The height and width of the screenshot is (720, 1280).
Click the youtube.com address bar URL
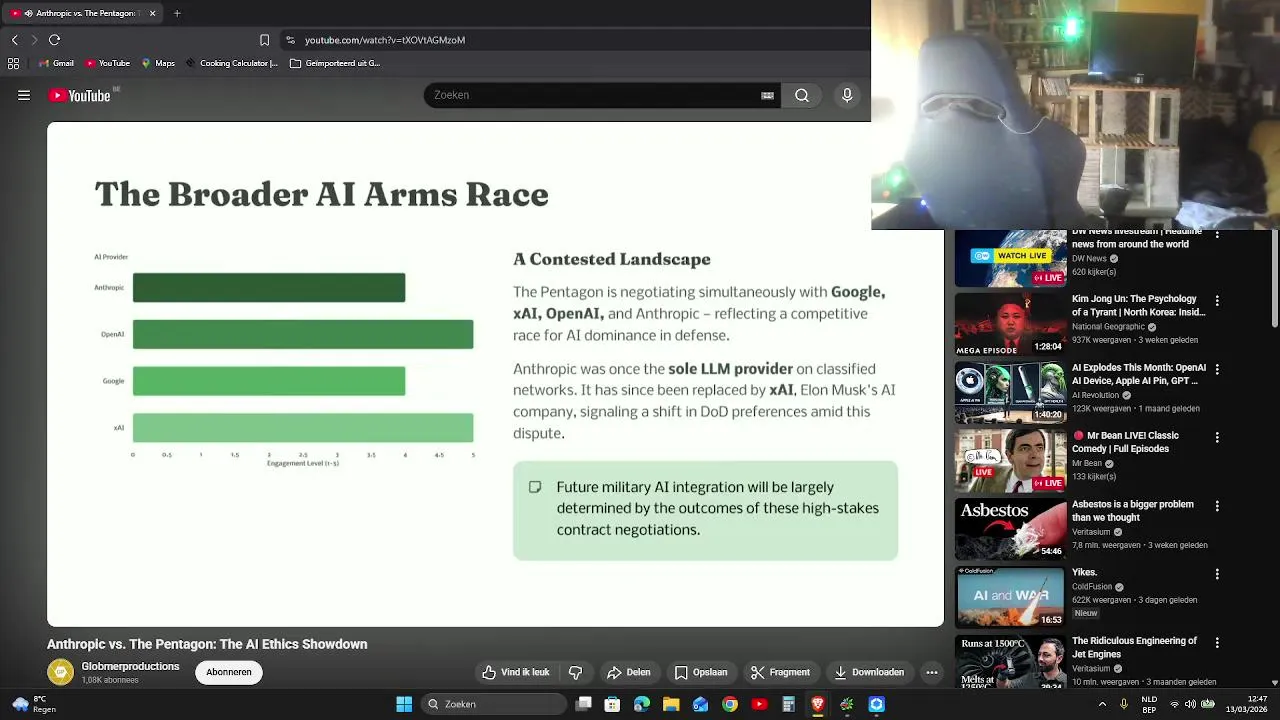tap(385, 40)
